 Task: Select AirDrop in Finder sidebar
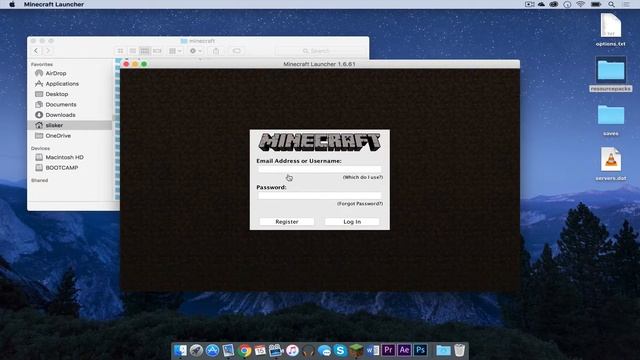point(56,73)
